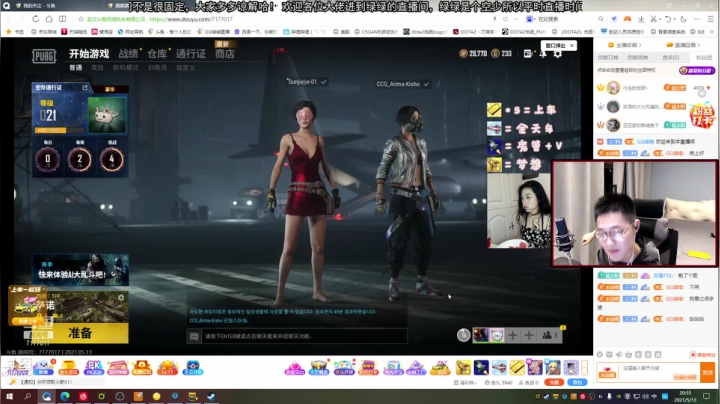Switch to the 战绩 tab
Image resolution: width=720 pixels, height=404 pixels.
pyautogui.click(x=128, y=54)
